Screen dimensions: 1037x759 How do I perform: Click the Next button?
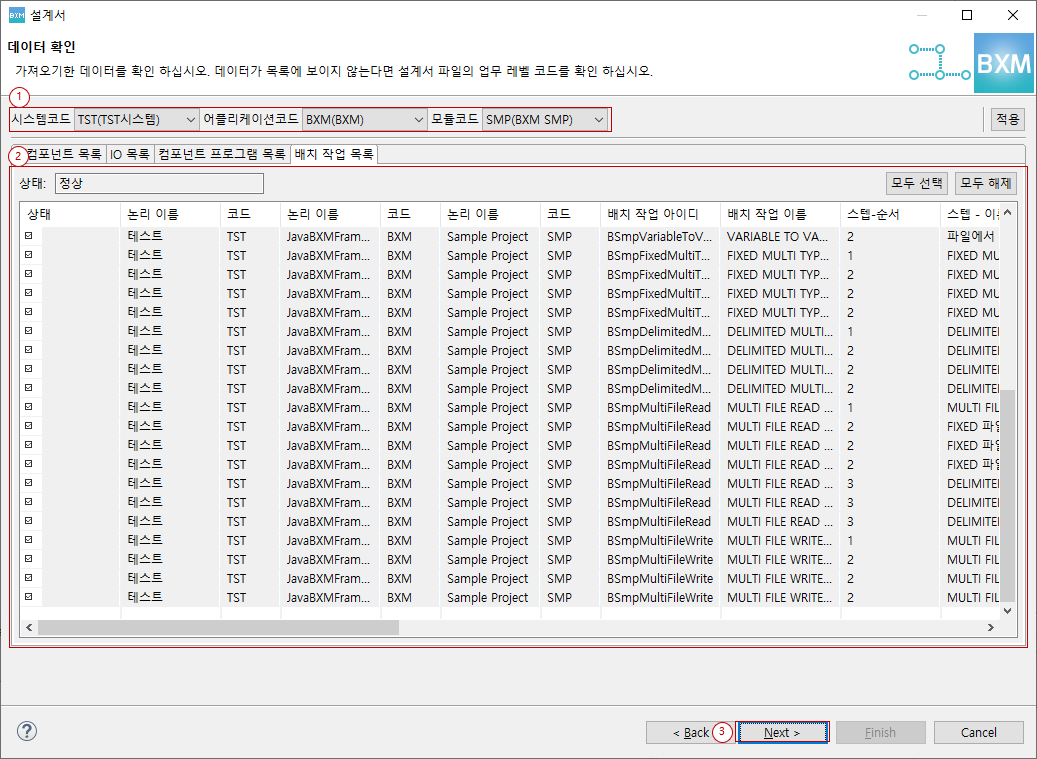click(782, 731)
